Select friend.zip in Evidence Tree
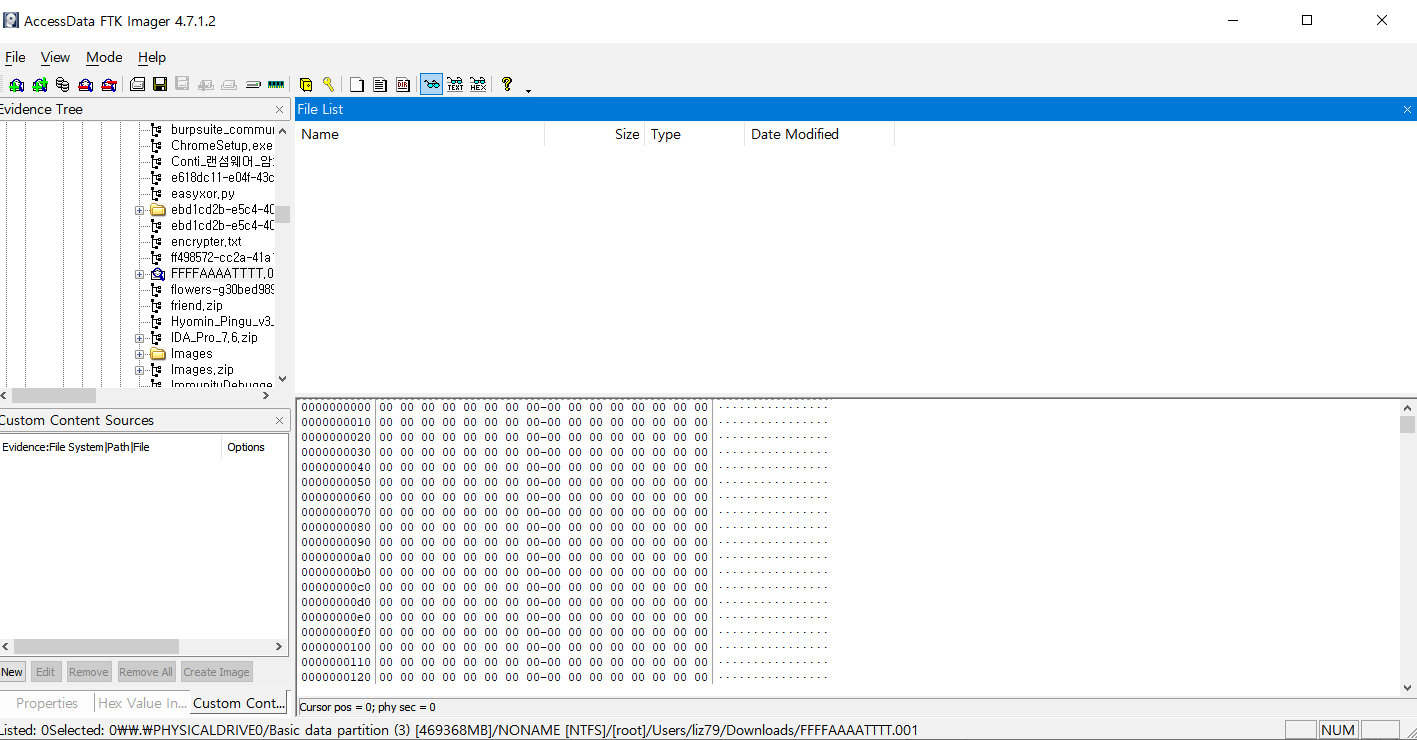 point(196,306)
